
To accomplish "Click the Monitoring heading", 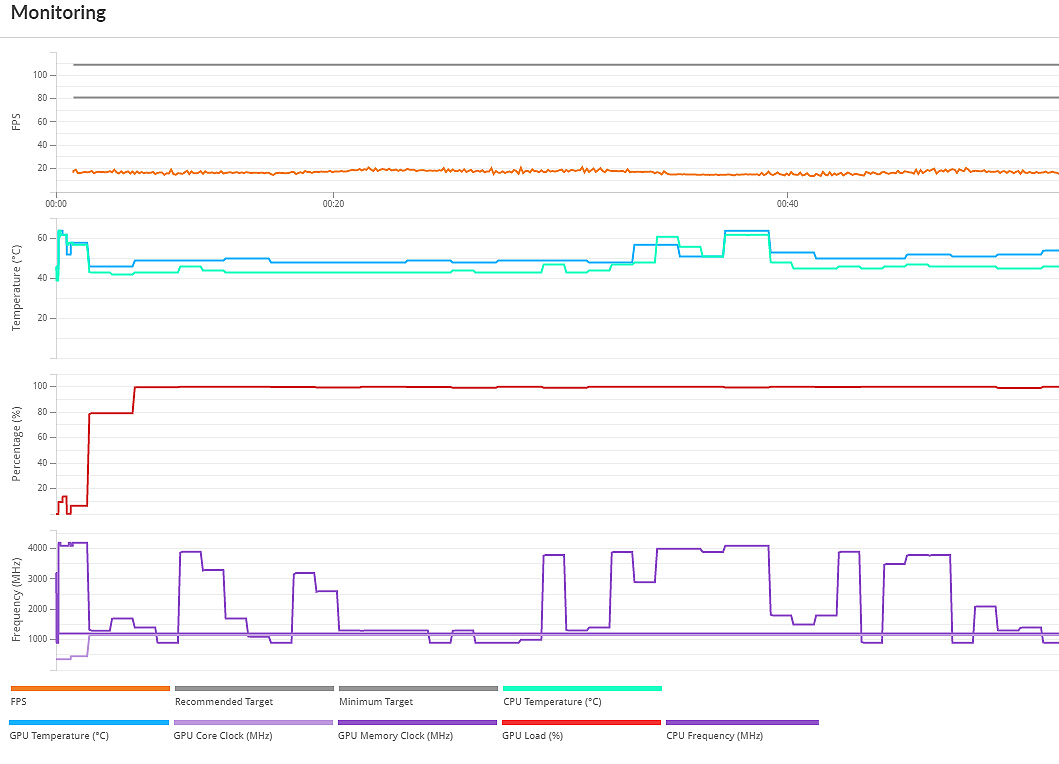I will [x=58, y=14].
